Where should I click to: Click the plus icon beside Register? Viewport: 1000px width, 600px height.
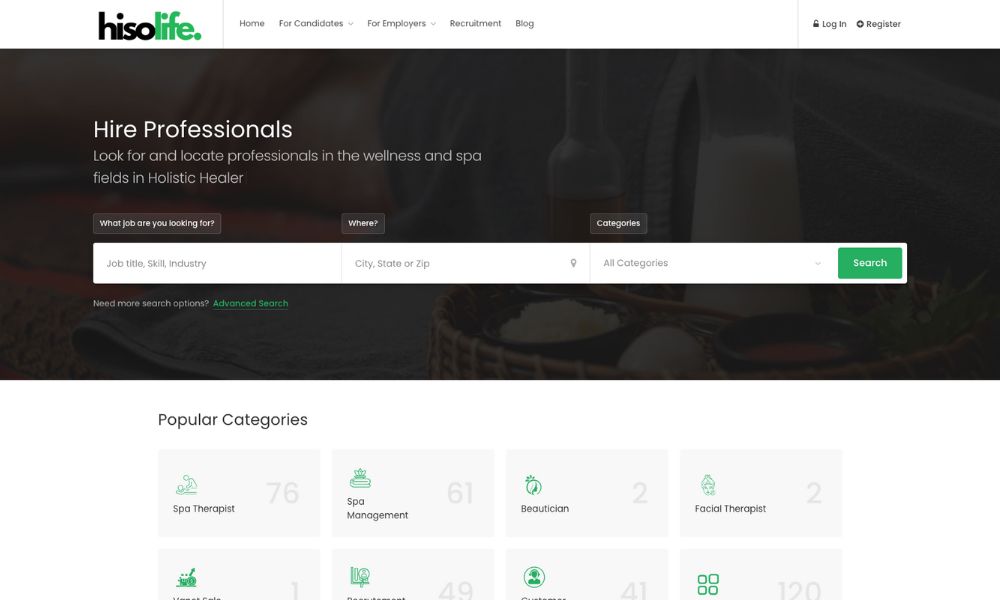coord(860,24)
